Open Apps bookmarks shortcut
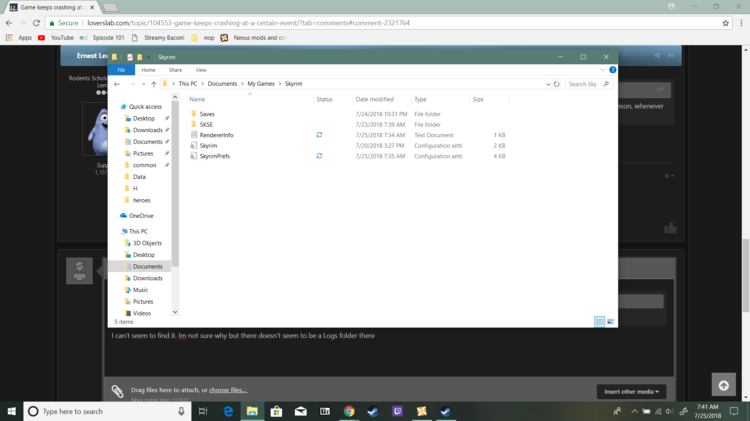This screenshot has width=750, height=421. tap(19, 38)
